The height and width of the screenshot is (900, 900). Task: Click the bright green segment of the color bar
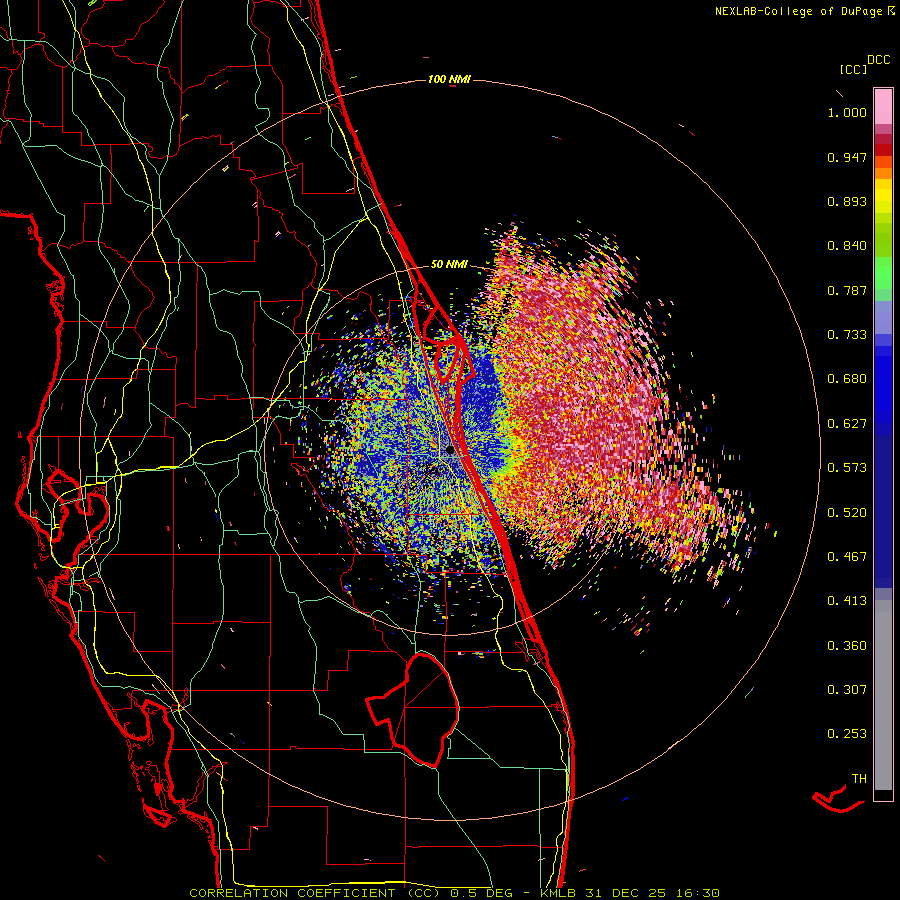pos(883,273)
